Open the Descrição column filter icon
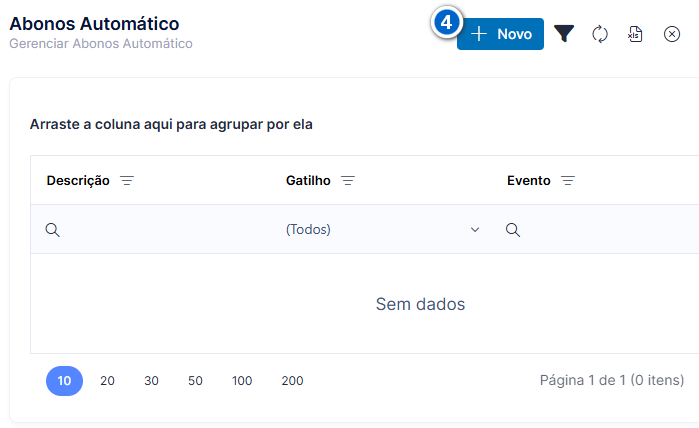699x428 pixels. 127,181
